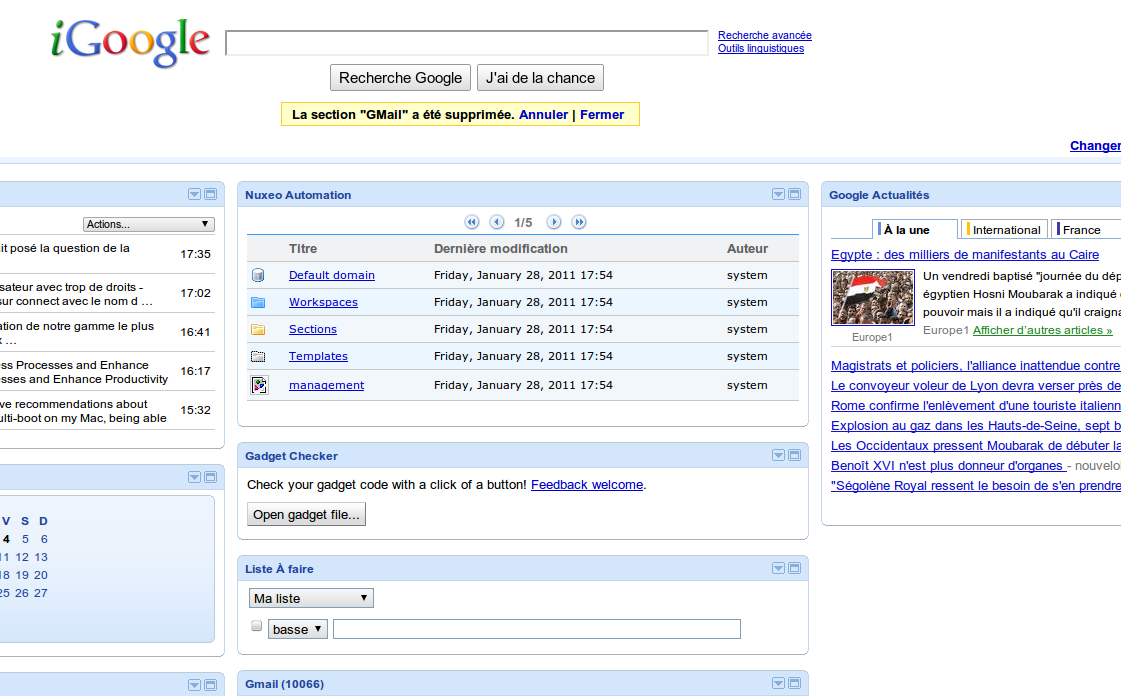Maximize the calendar gadget

(x=210, y=477)
